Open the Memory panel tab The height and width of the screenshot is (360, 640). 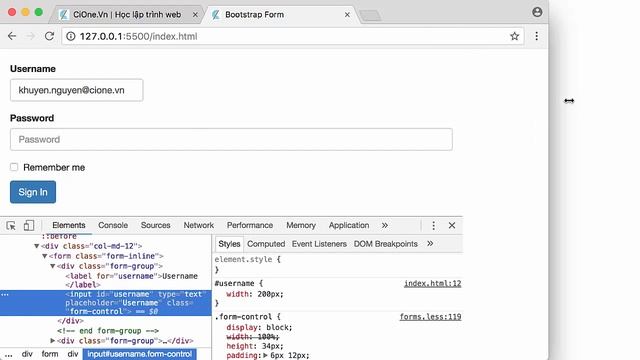[x=301, y=225]
